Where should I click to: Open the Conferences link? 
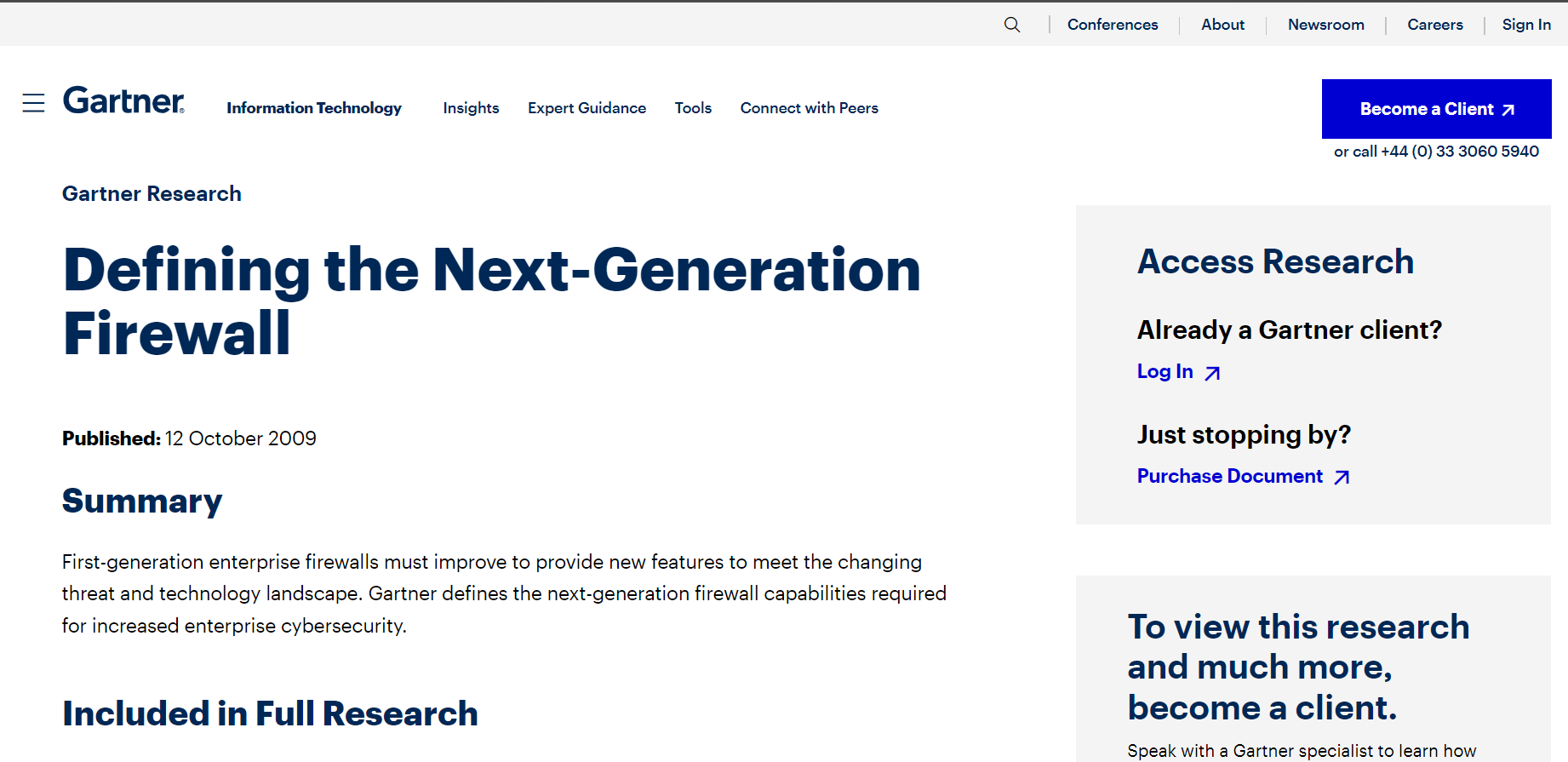pos(1112,25)
